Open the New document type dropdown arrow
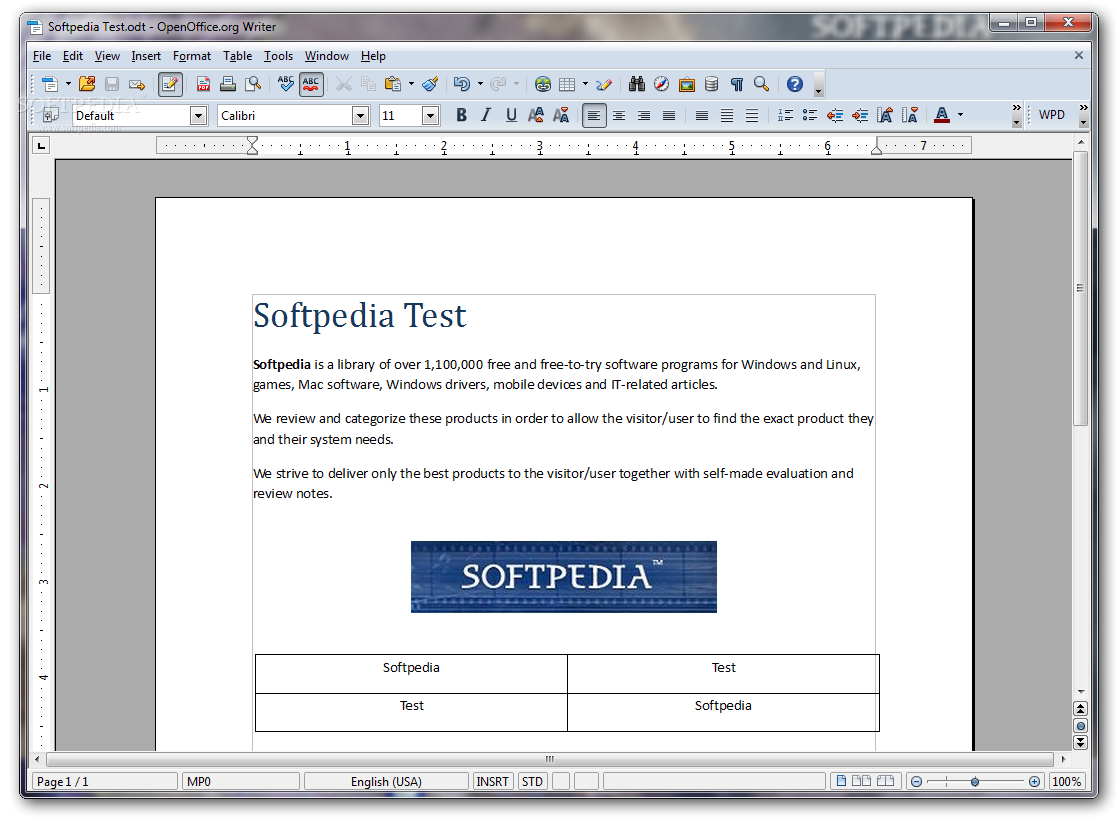This screenshot has height=819, width=1119. (x=69, y=84)
